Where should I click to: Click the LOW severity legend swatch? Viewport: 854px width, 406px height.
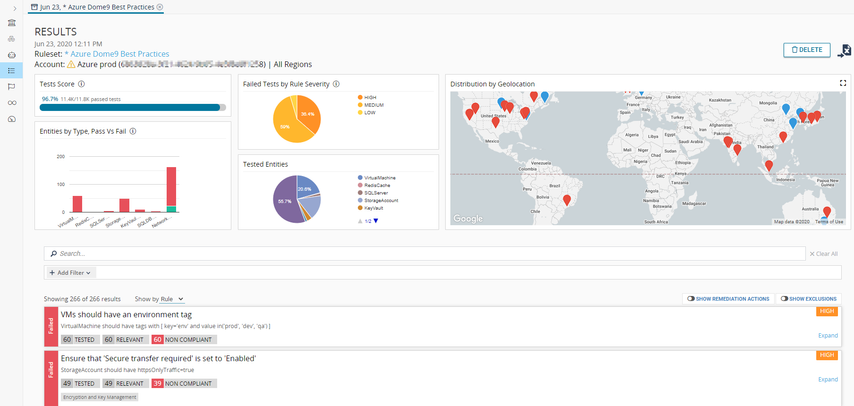[x=360, y=113]
